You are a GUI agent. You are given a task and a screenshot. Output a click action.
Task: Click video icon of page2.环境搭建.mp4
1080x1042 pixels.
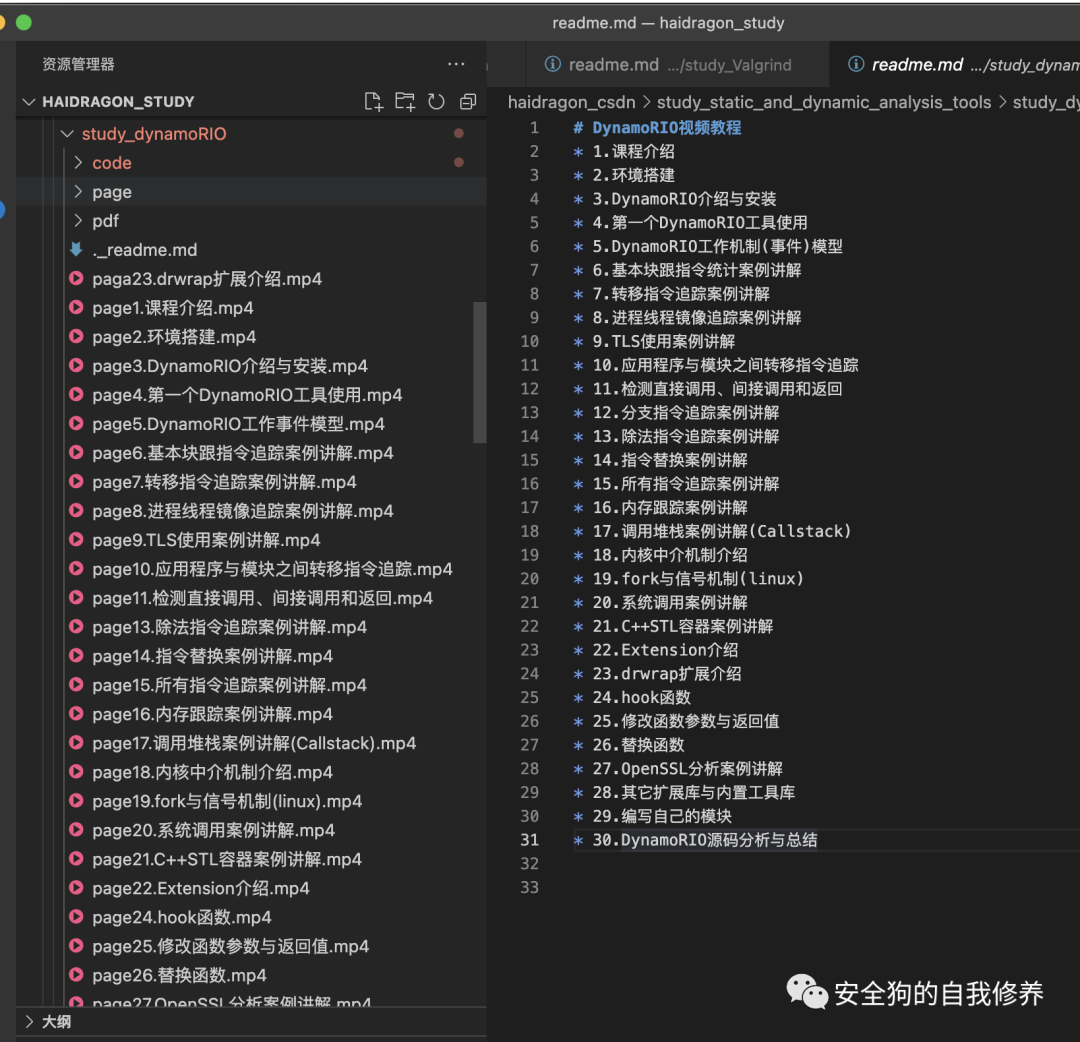tap(76, 336)
